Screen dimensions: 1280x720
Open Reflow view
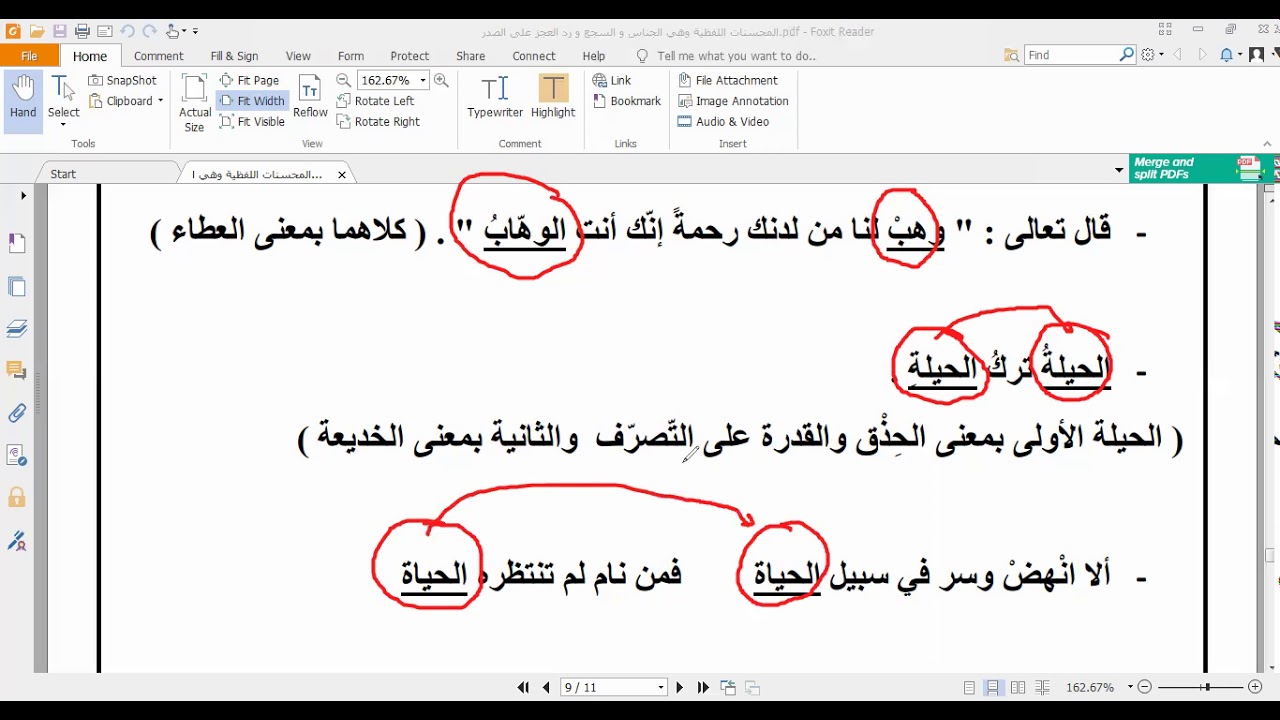310,98
